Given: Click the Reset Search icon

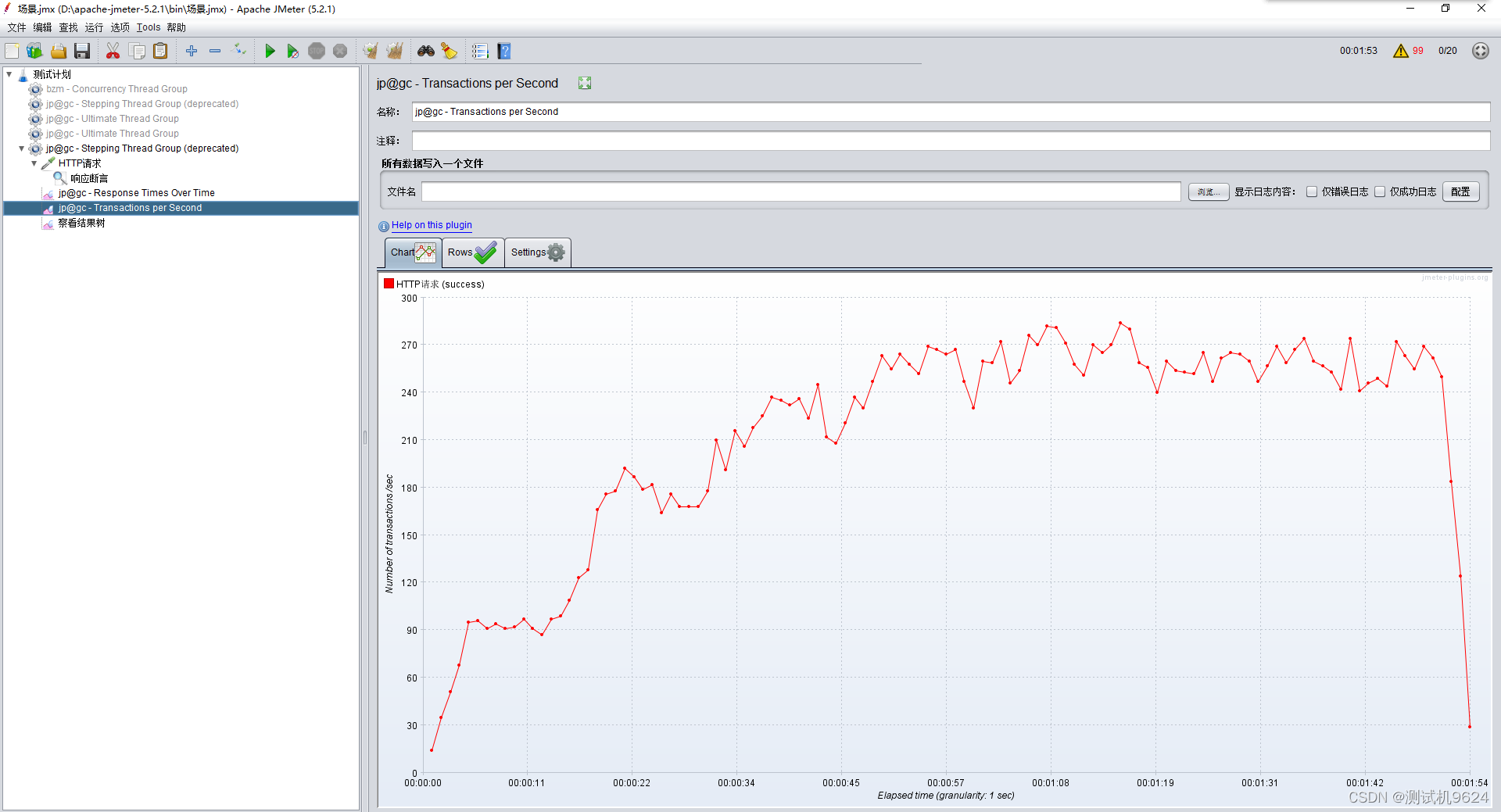Looking at the screenshot, I should (x=449, y=51).
